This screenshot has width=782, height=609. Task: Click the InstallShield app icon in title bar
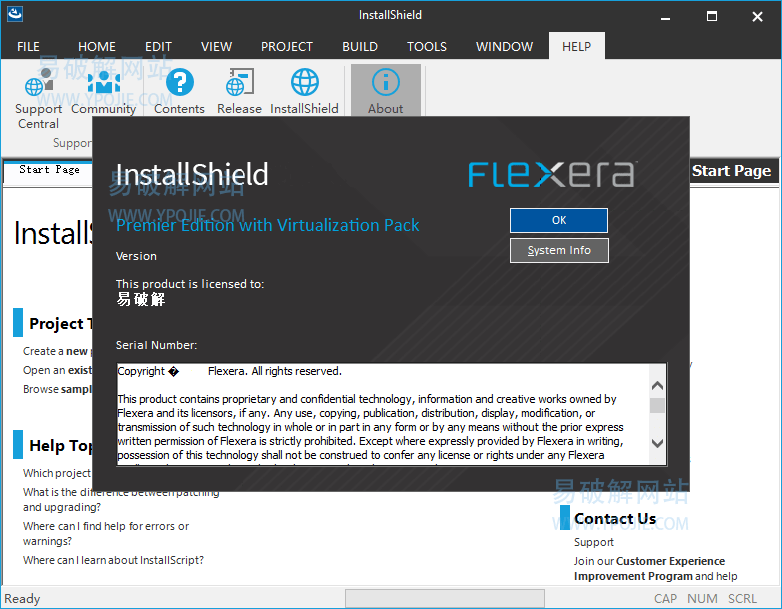(14, 14)
